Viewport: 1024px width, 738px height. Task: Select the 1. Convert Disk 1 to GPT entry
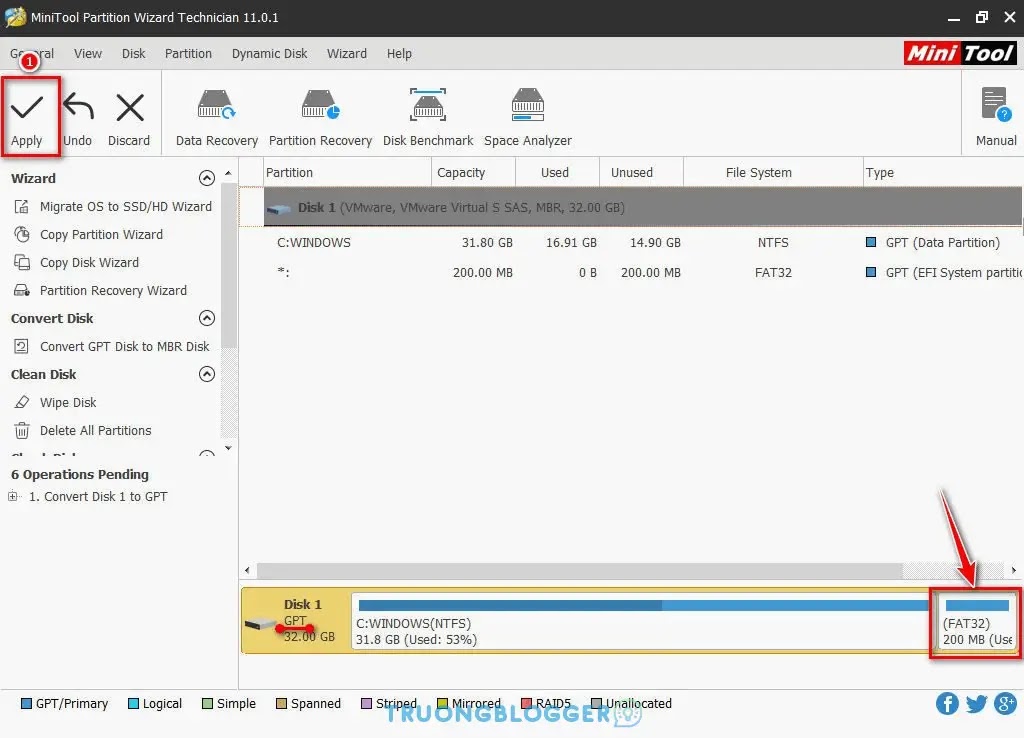tap(98, 496)
